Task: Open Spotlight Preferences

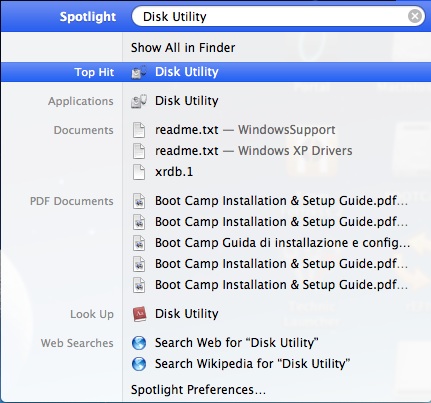Action: coord(198,390)
